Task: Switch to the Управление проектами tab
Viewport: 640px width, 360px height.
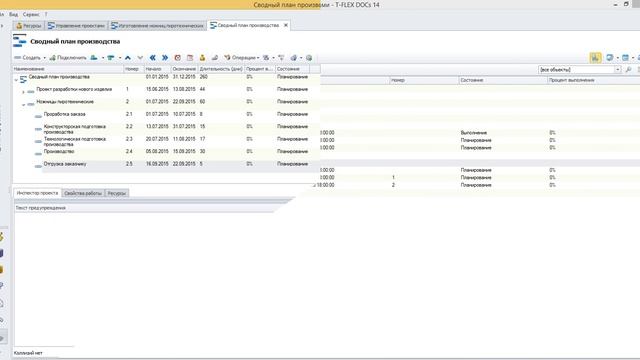Action: point(76,26)
